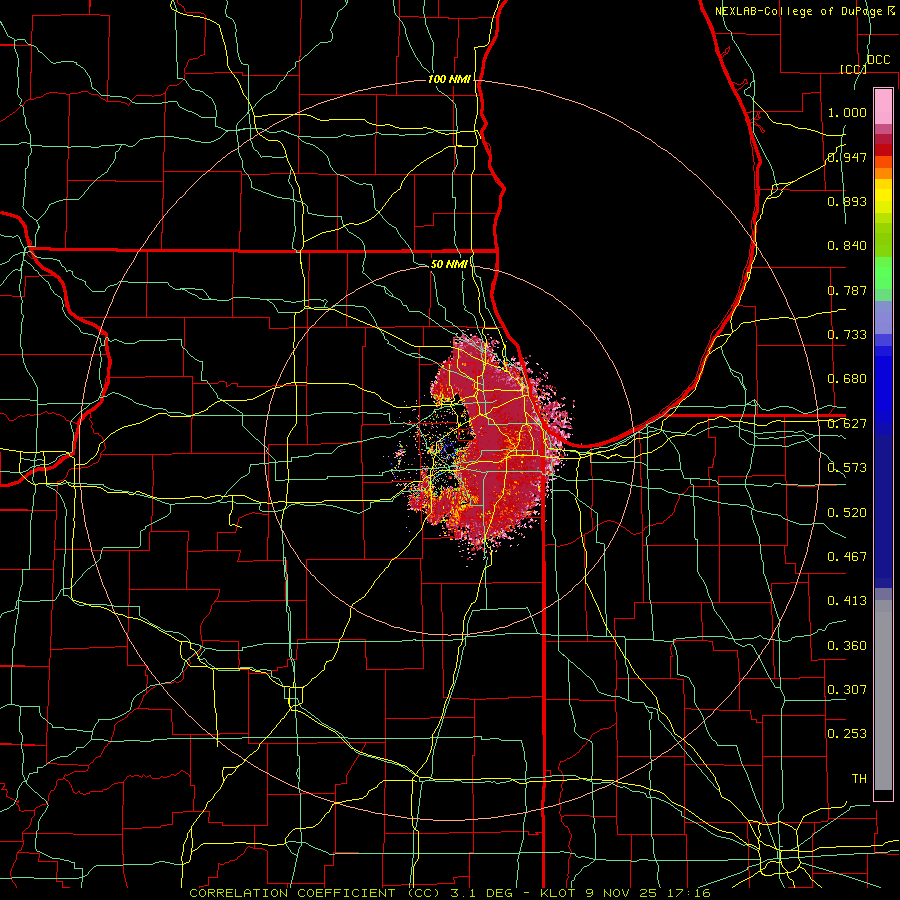Click the 0.520 scale value
900x900 pixels.
[847, 513]
